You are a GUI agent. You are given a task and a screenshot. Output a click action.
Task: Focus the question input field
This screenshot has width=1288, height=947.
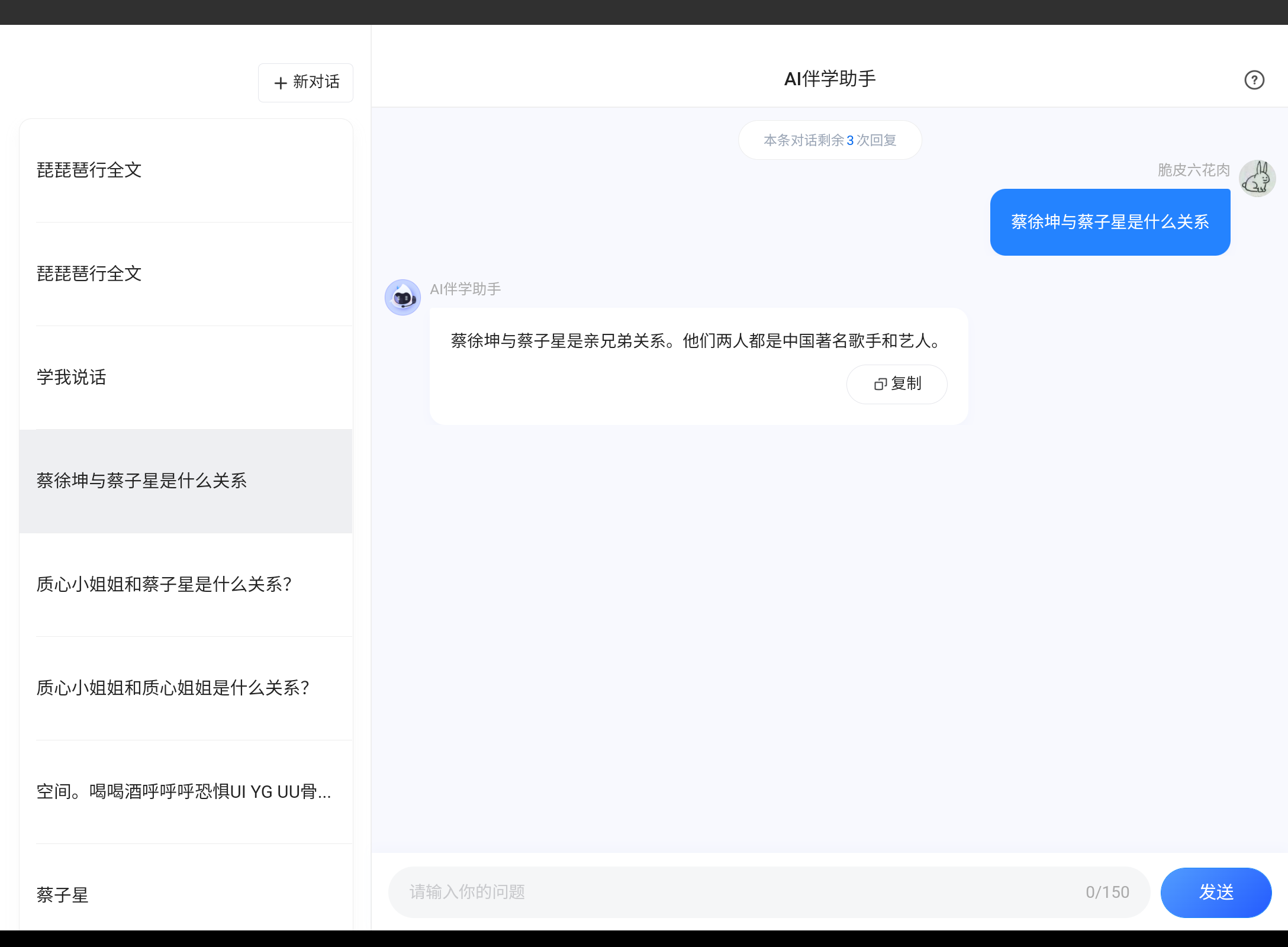point(740,892)
